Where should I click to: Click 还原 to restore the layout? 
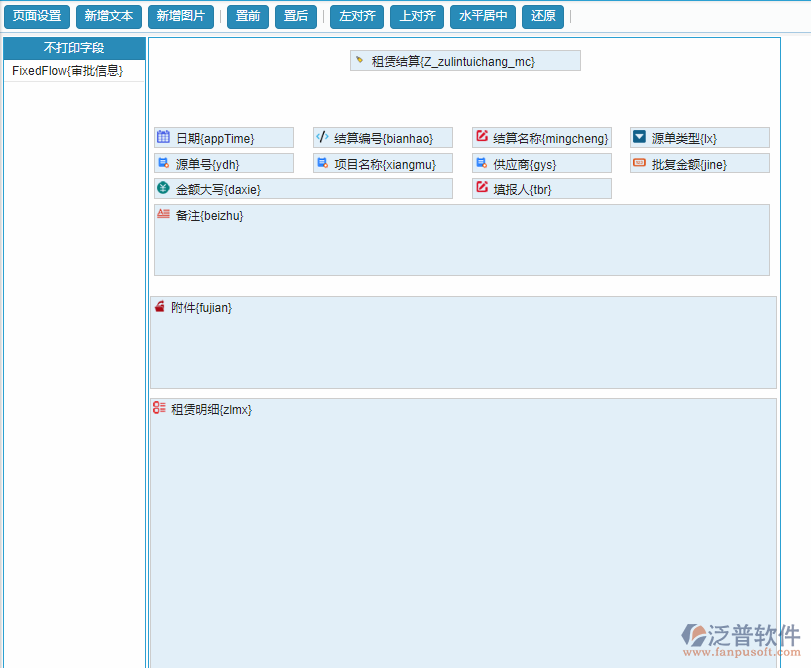542,16
